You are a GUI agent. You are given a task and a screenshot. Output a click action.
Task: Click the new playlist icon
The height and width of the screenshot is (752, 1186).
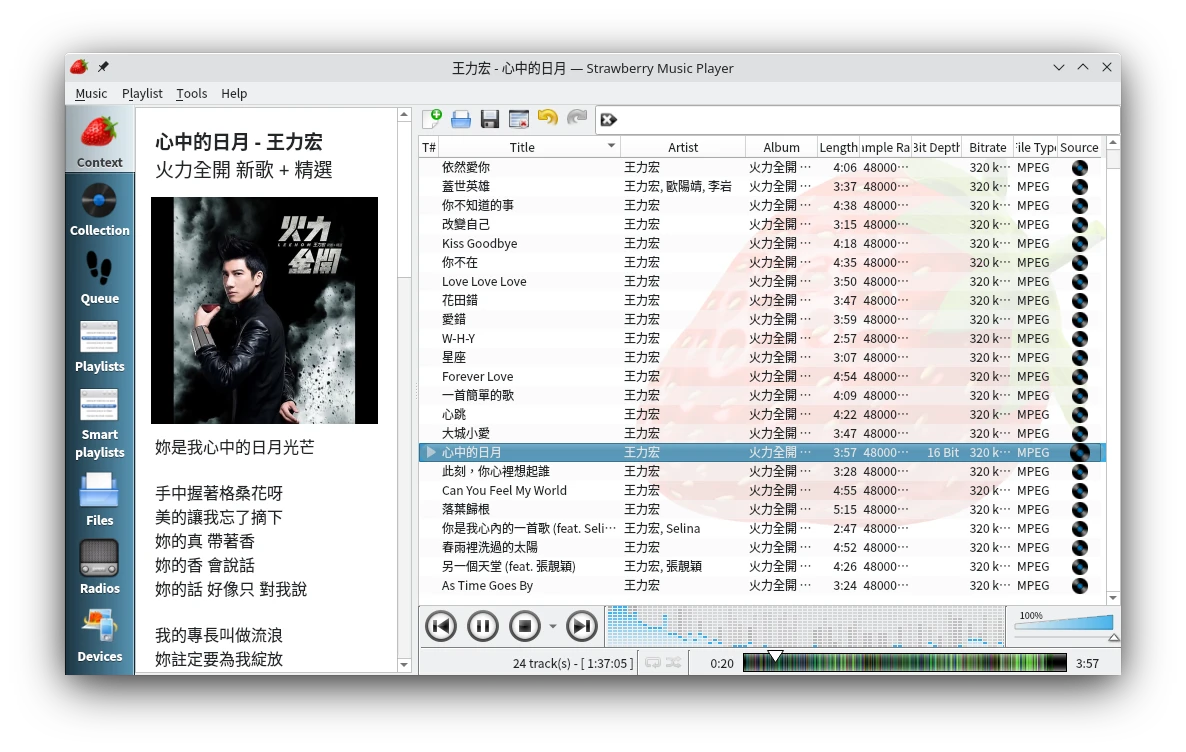pyautogui.click(x=432, y=120)
